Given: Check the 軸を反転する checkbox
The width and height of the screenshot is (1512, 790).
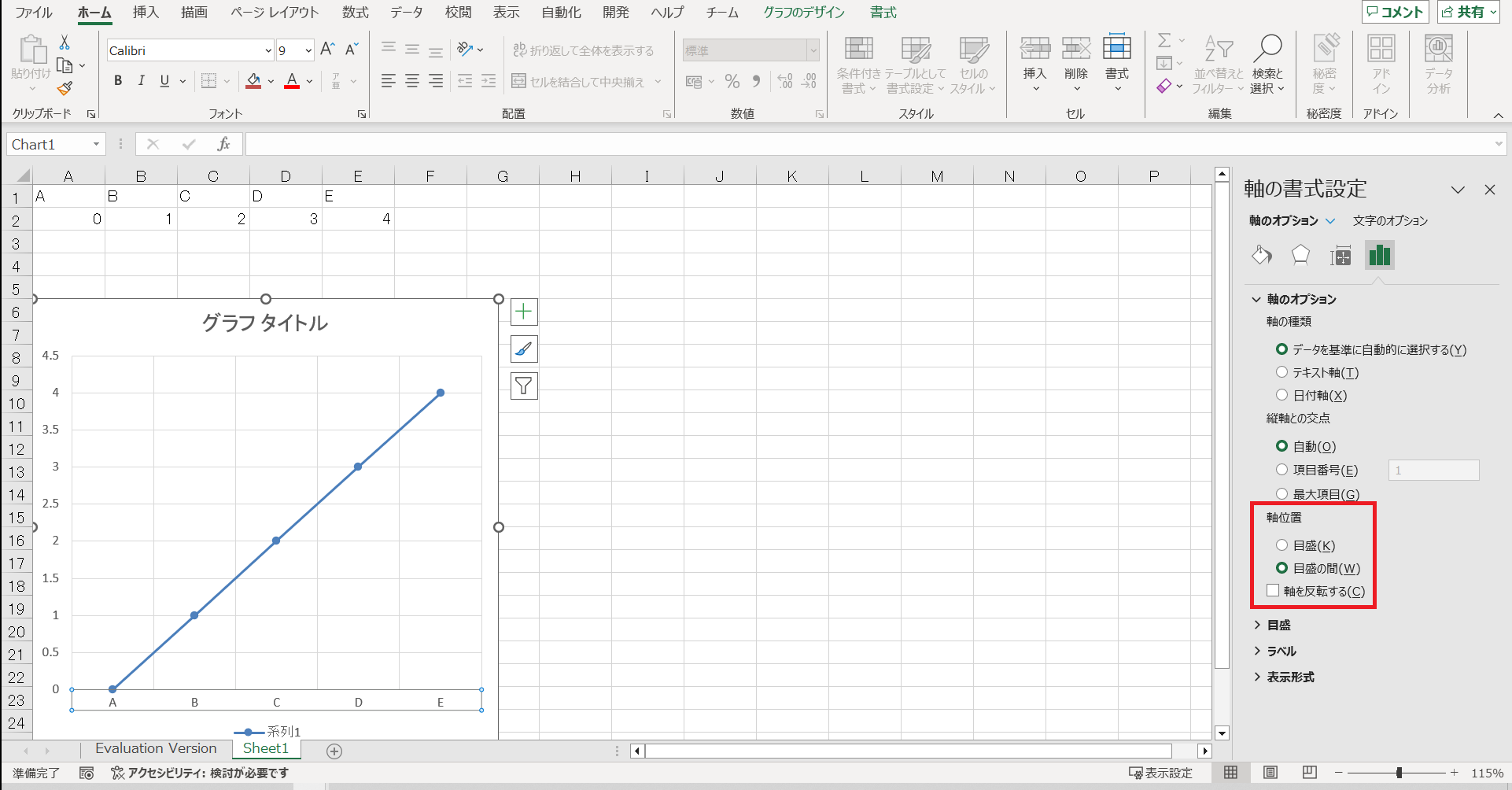Looking at the screenshot, I should [x=1273, y=591].
